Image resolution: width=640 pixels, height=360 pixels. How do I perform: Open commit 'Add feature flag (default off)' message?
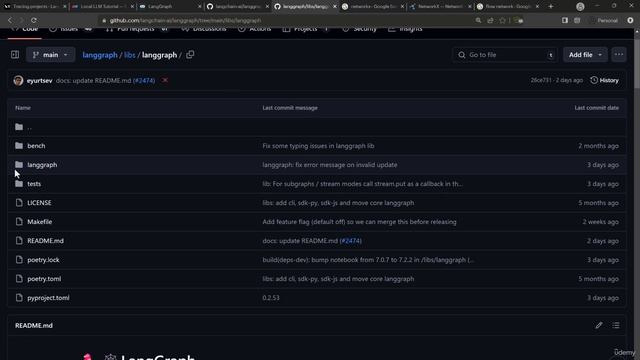[x=359, y=222]
